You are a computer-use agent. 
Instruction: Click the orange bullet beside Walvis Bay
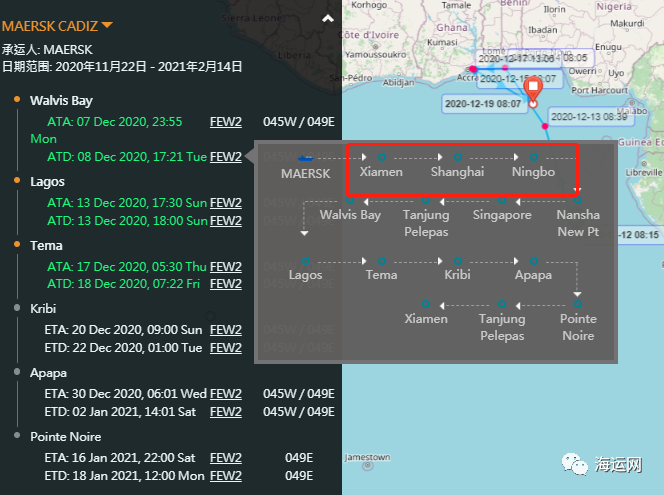[x=17, y=99]
